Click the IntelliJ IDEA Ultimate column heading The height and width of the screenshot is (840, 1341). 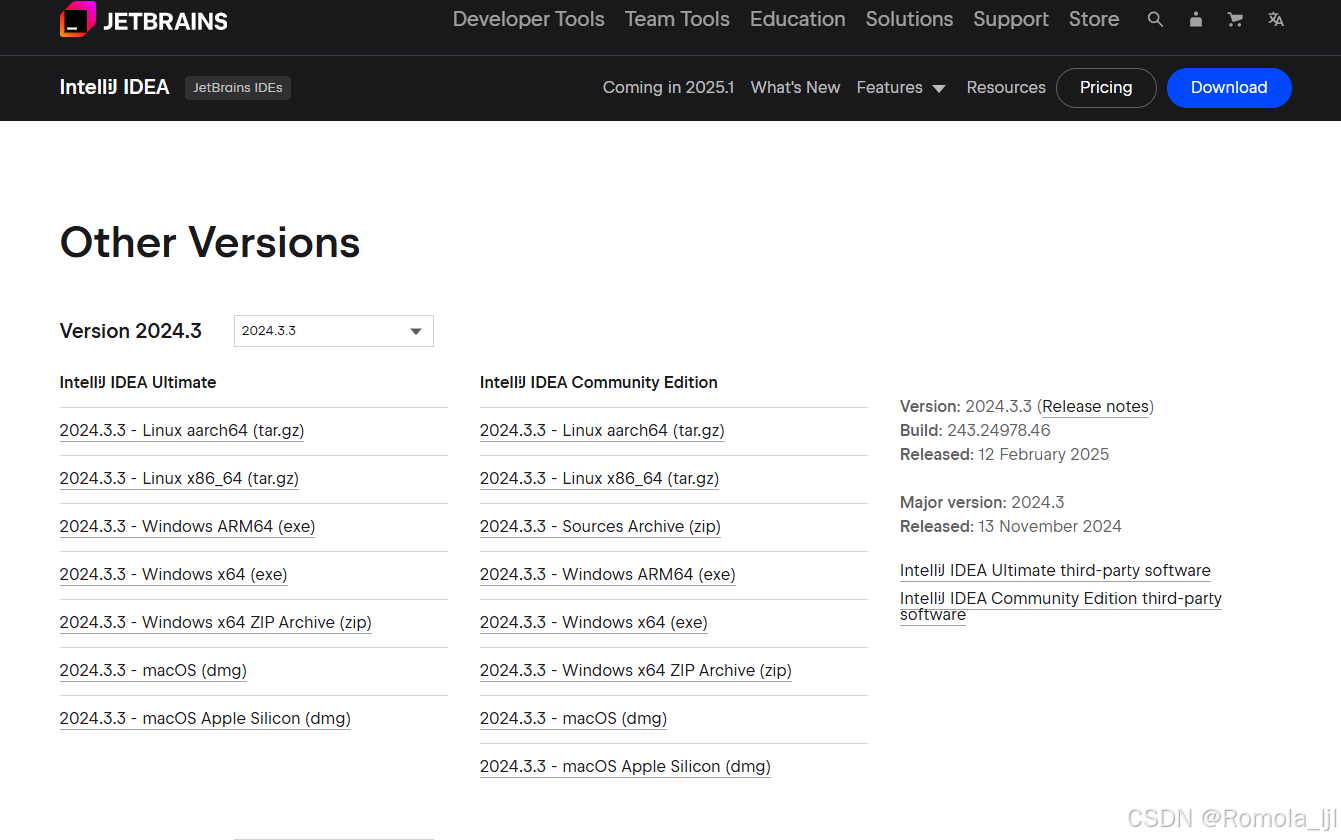click(x=138, y=382)
